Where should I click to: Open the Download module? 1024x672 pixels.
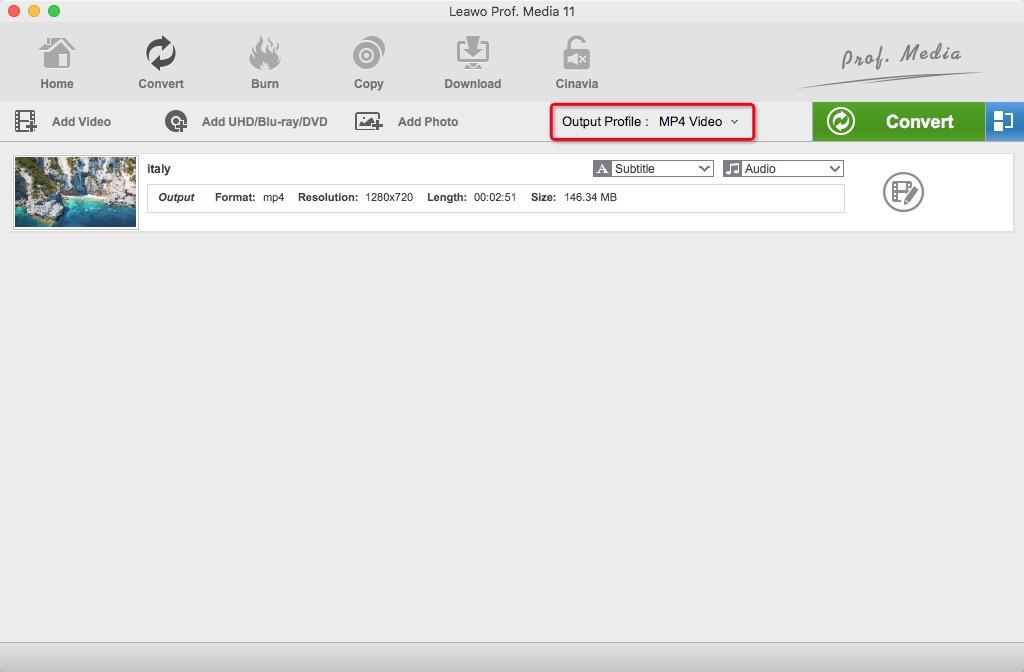tap(472, 60)
